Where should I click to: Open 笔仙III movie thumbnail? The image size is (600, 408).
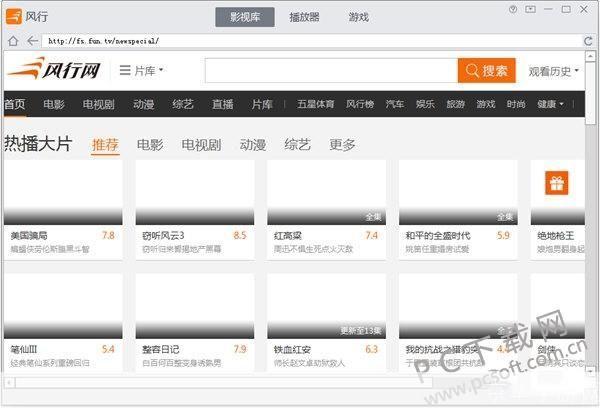tap(63, 306)
